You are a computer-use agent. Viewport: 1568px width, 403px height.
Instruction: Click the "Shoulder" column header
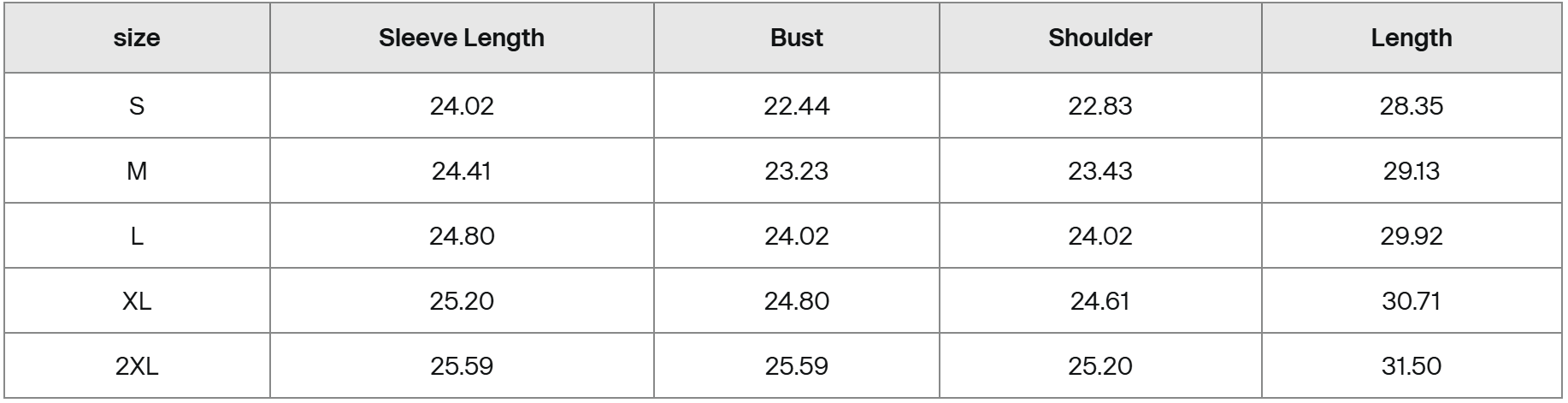click(1099, 39)
